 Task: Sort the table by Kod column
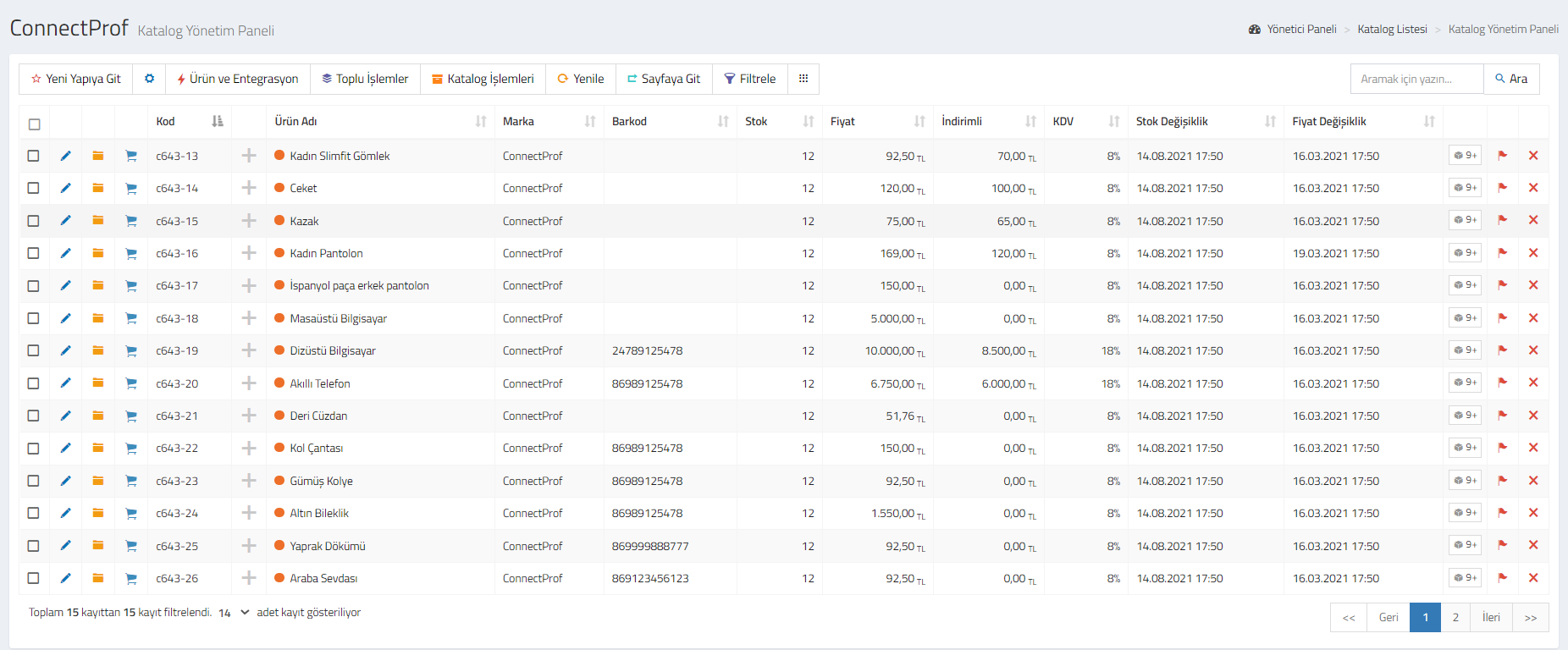tap(190, 121)
